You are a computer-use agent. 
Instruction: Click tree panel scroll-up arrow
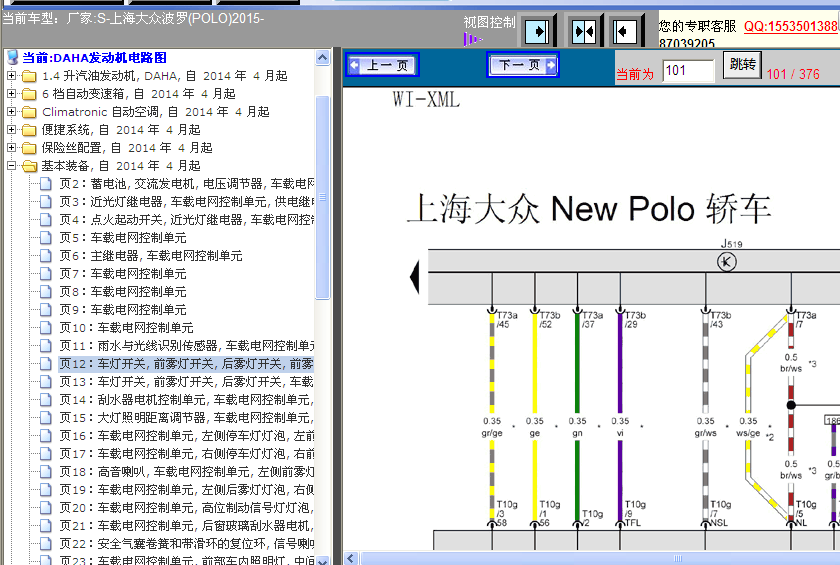point(322,57)
